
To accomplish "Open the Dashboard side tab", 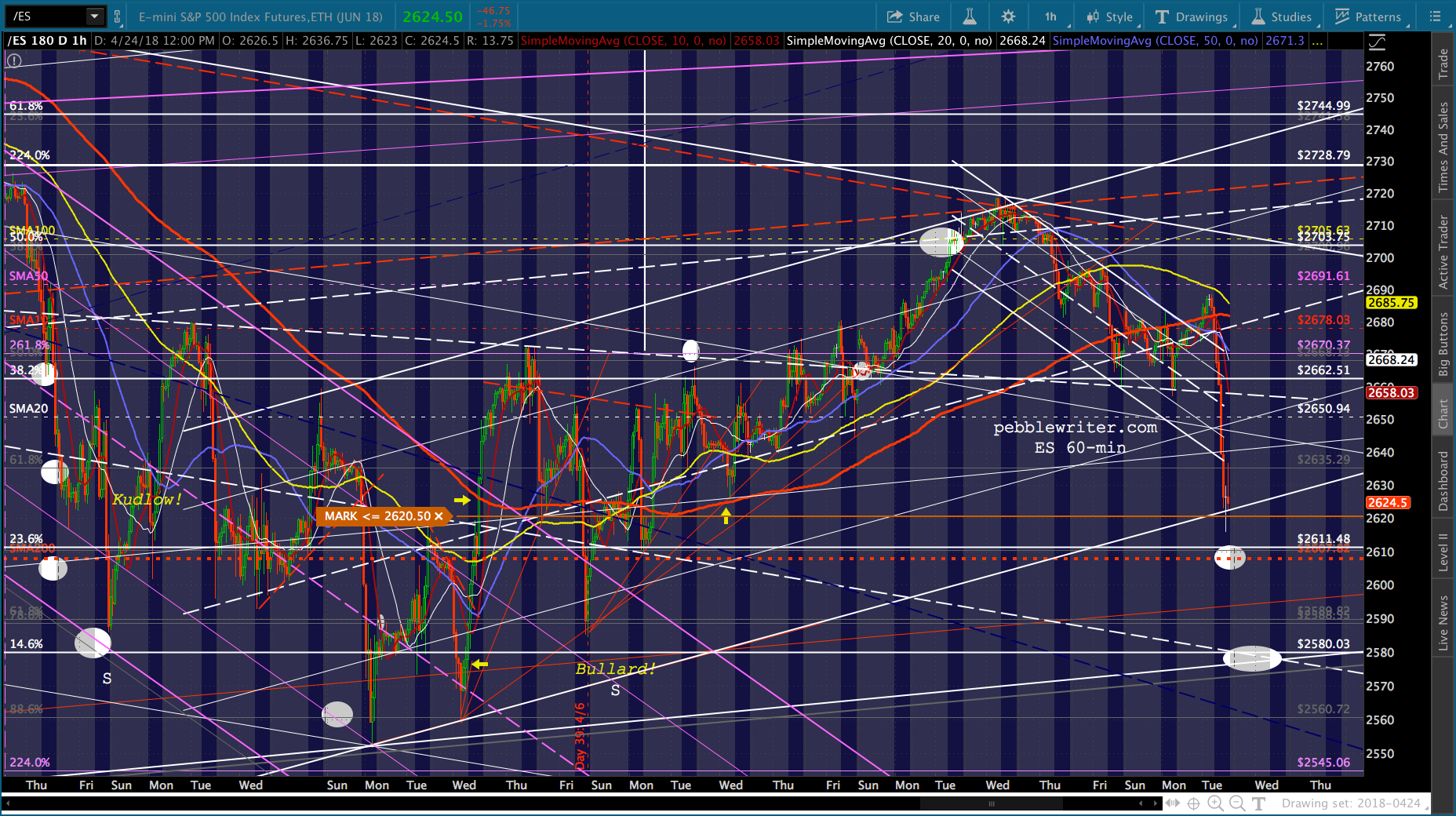I will 1443,481.
